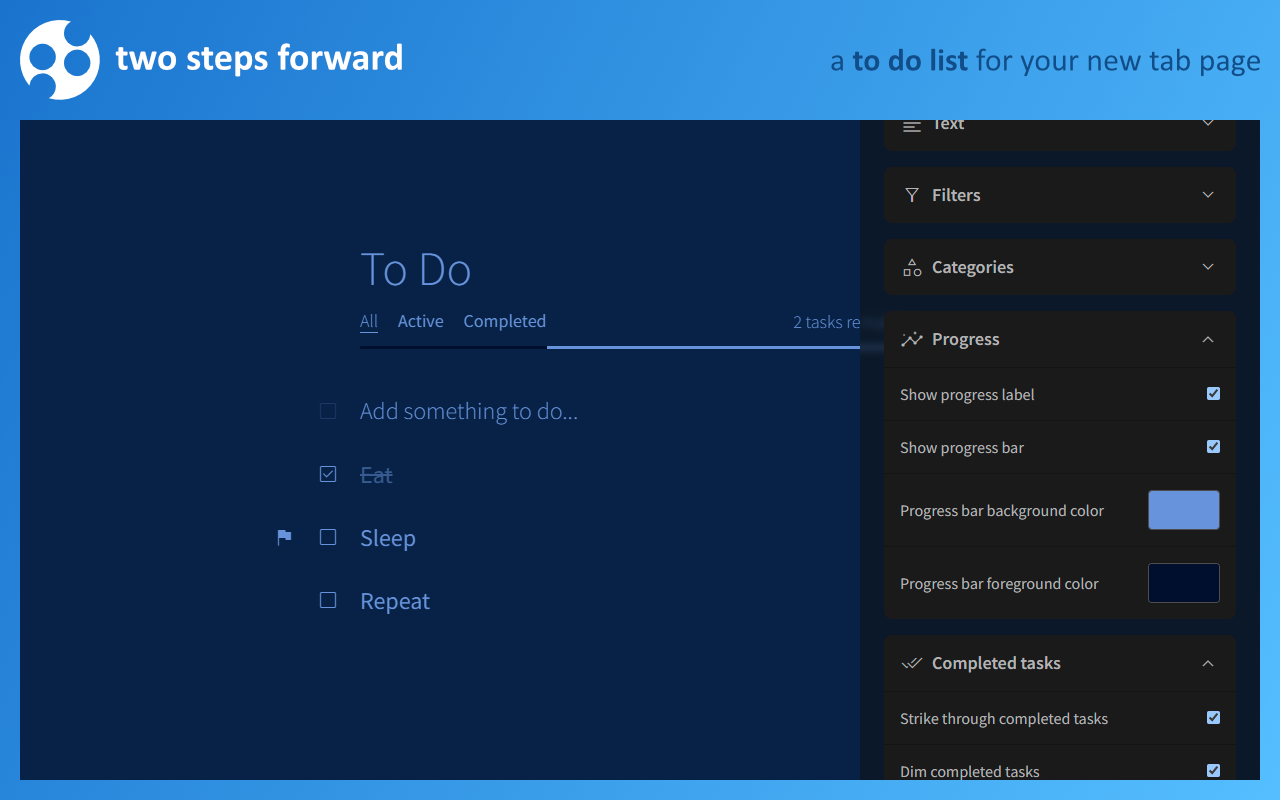Switch to the Active tab
Screen dimensions: 1280x800
point(420,321)
